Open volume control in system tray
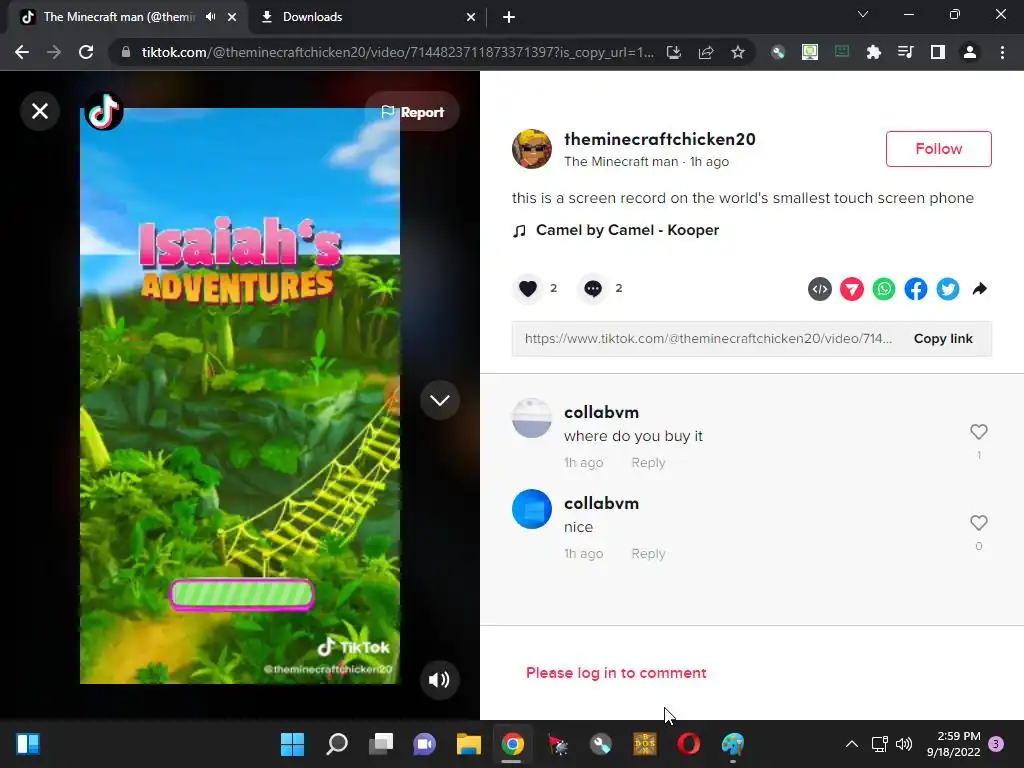Image resolution: width=1024 pixels, height=768 pixels. tap(904, 744)
